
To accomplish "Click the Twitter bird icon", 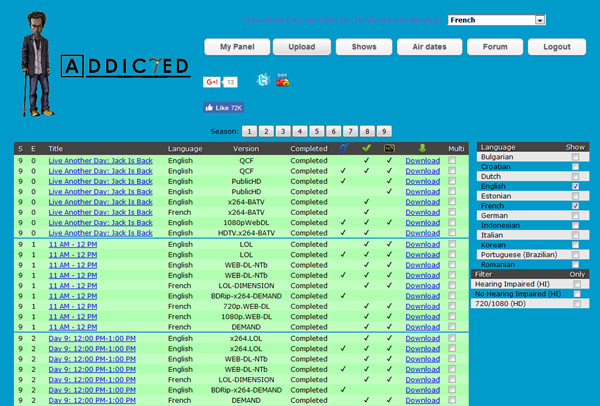I will 262,80.
